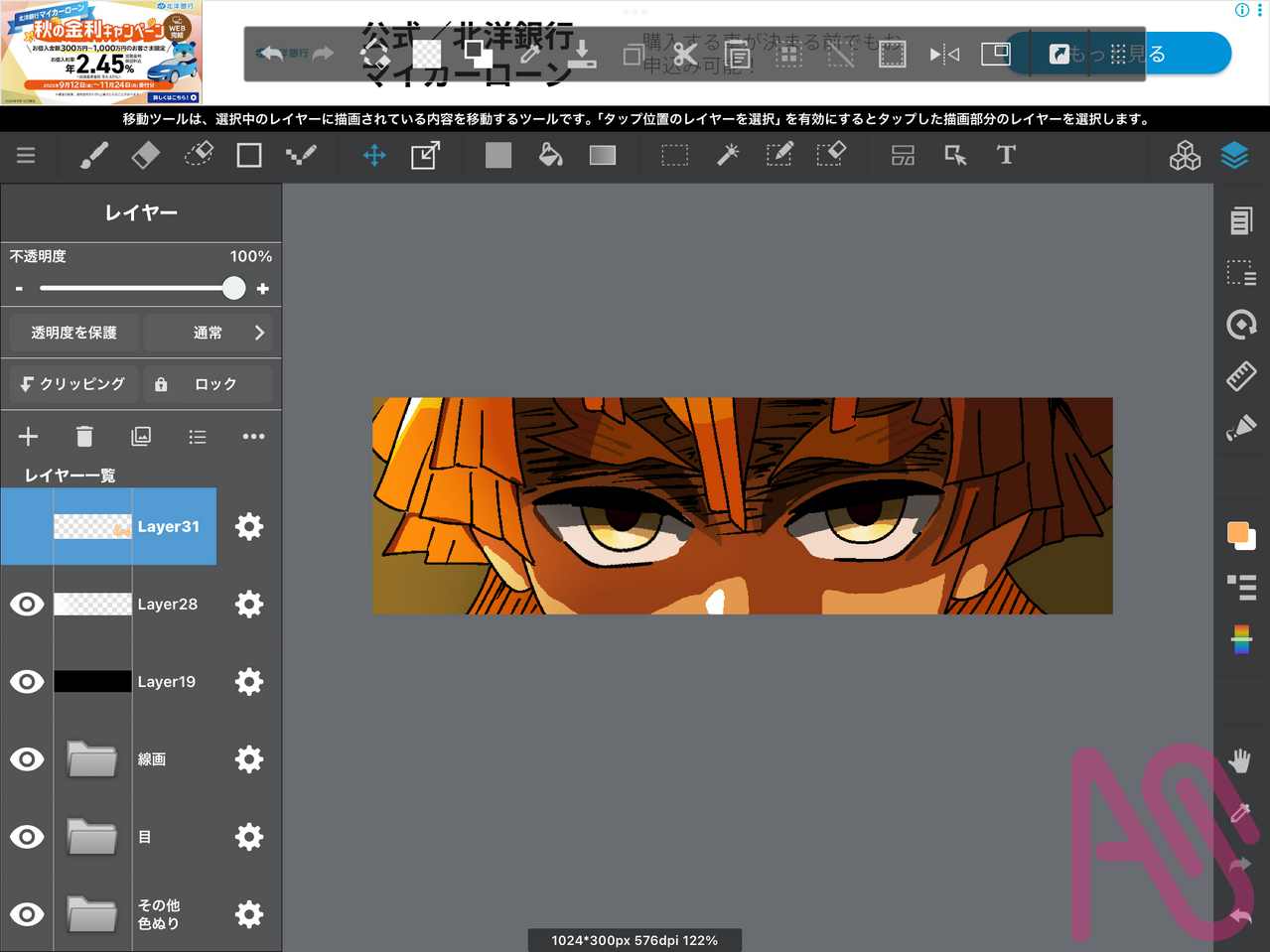Select the Eraser tool
1270x952 pixels.
pos(146,156)
